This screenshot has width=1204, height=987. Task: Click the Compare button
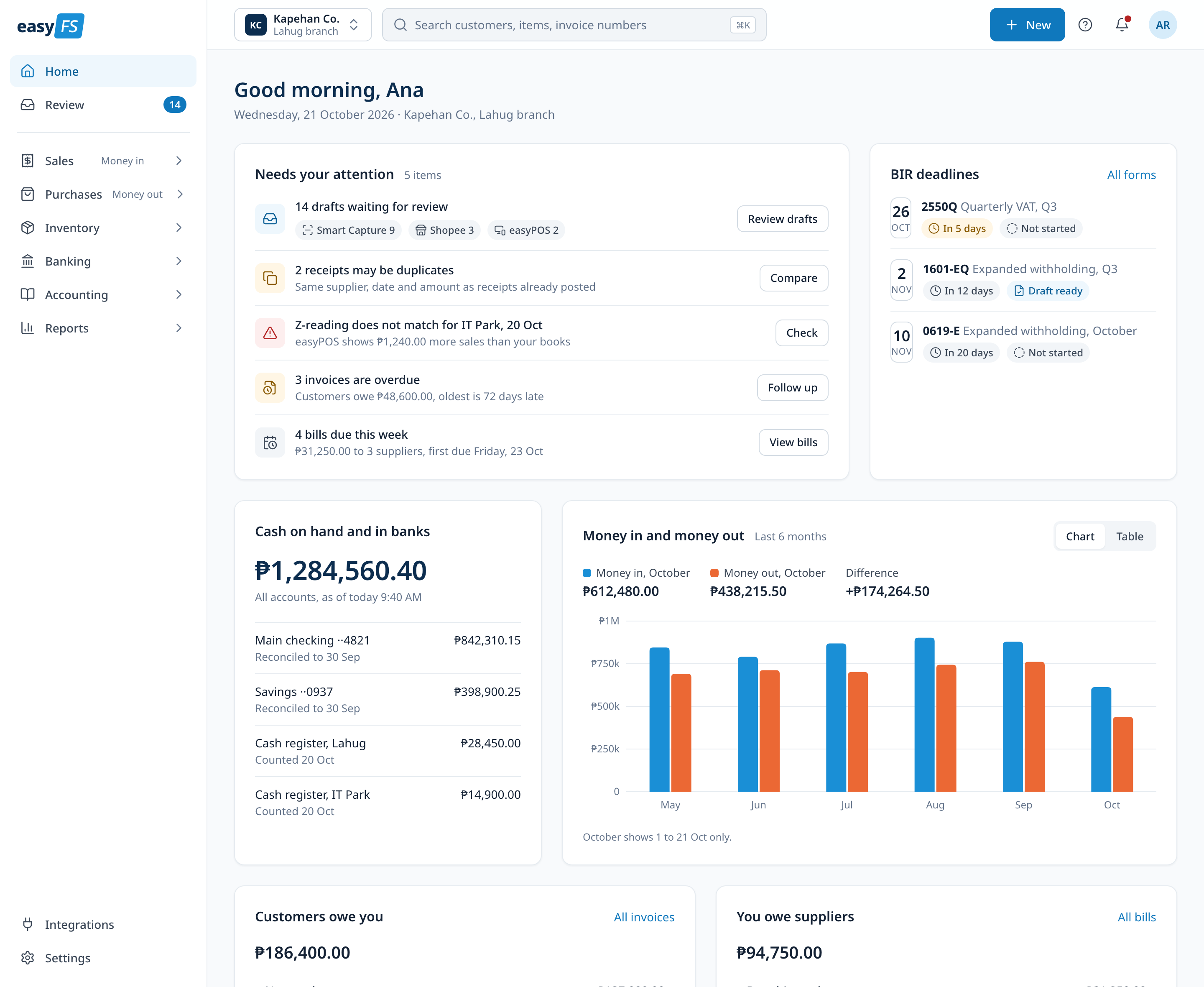pos(793,278)
